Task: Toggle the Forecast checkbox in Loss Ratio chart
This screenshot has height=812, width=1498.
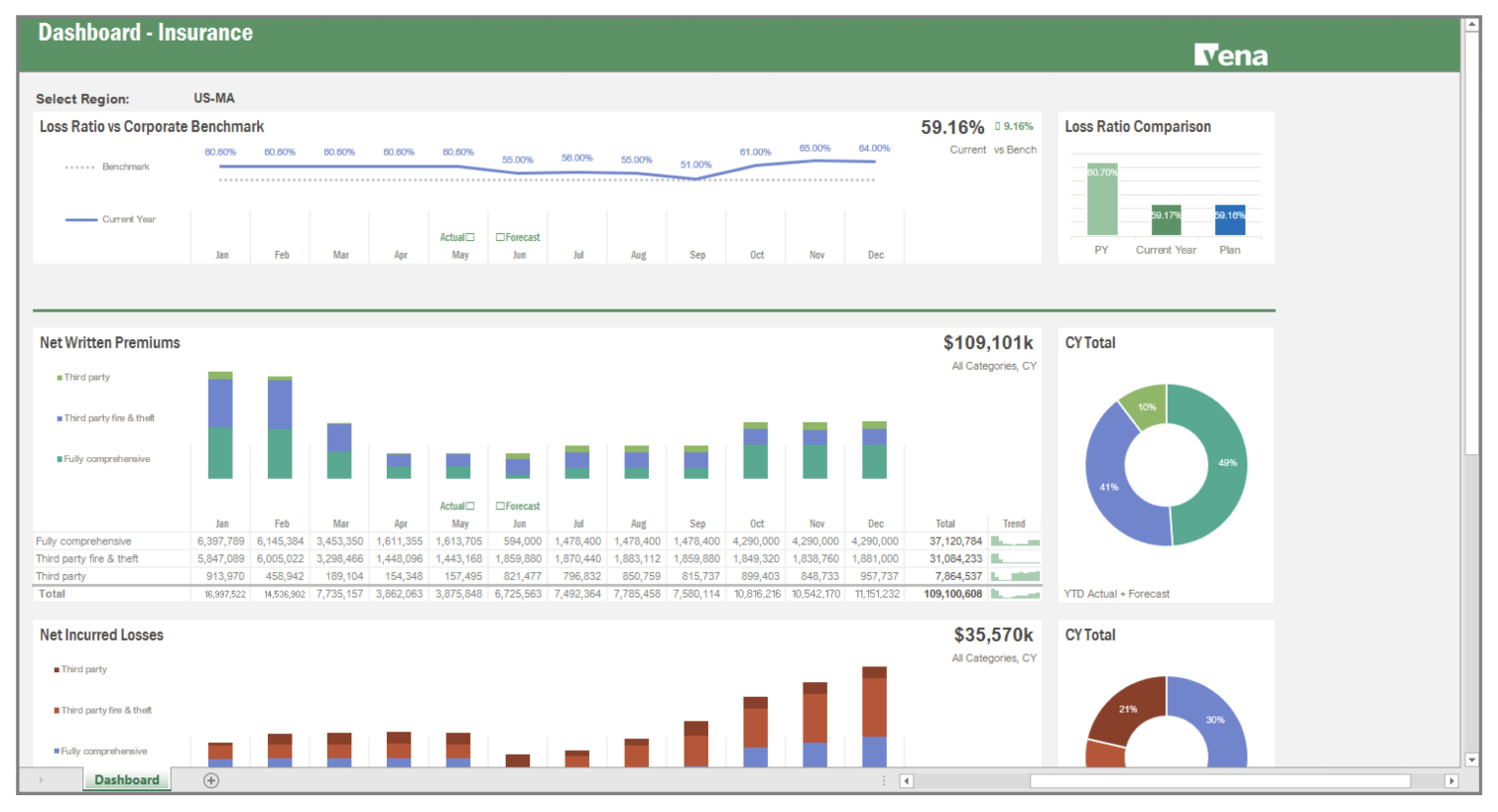Action: pos(501,237)
